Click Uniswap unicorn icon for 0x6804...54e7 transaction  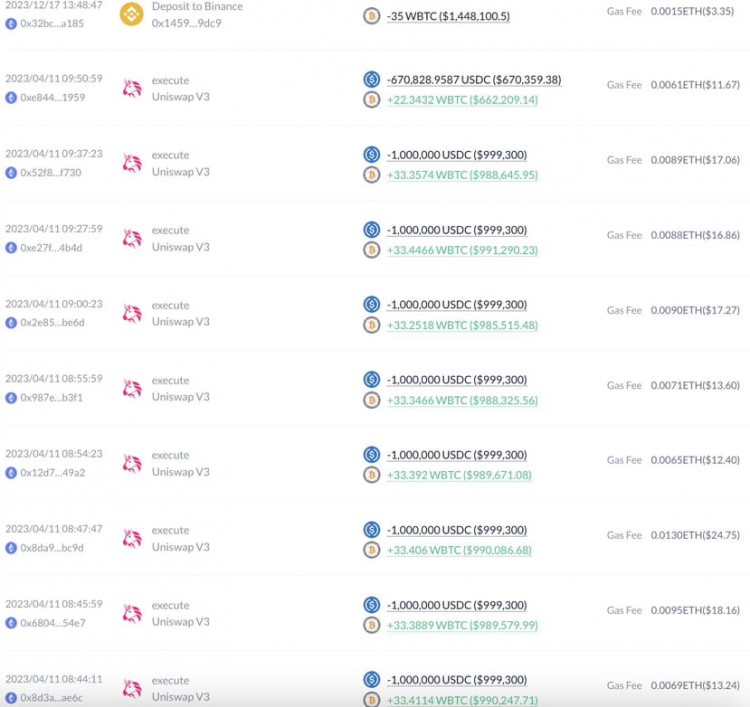[x=132, y=614]
